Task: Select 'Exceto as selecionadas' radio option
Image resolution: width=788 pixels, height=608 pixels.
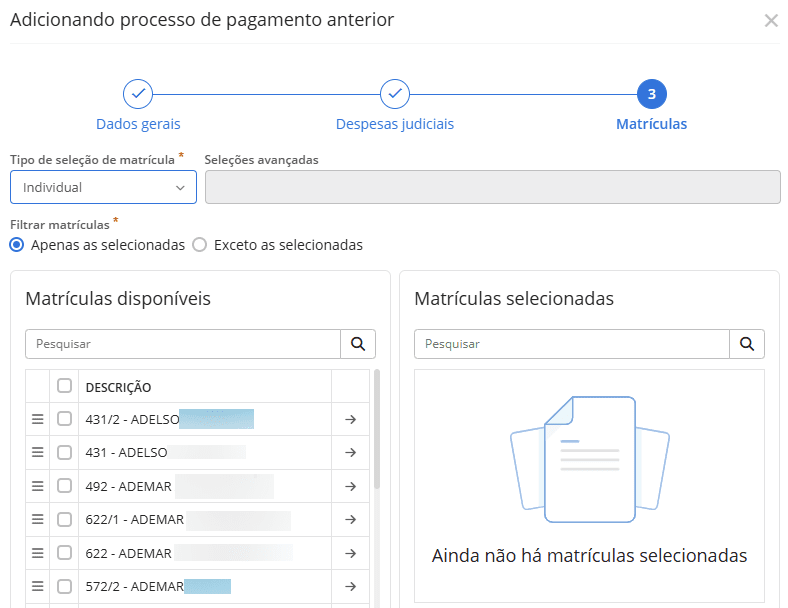Action: coord(199,245)
